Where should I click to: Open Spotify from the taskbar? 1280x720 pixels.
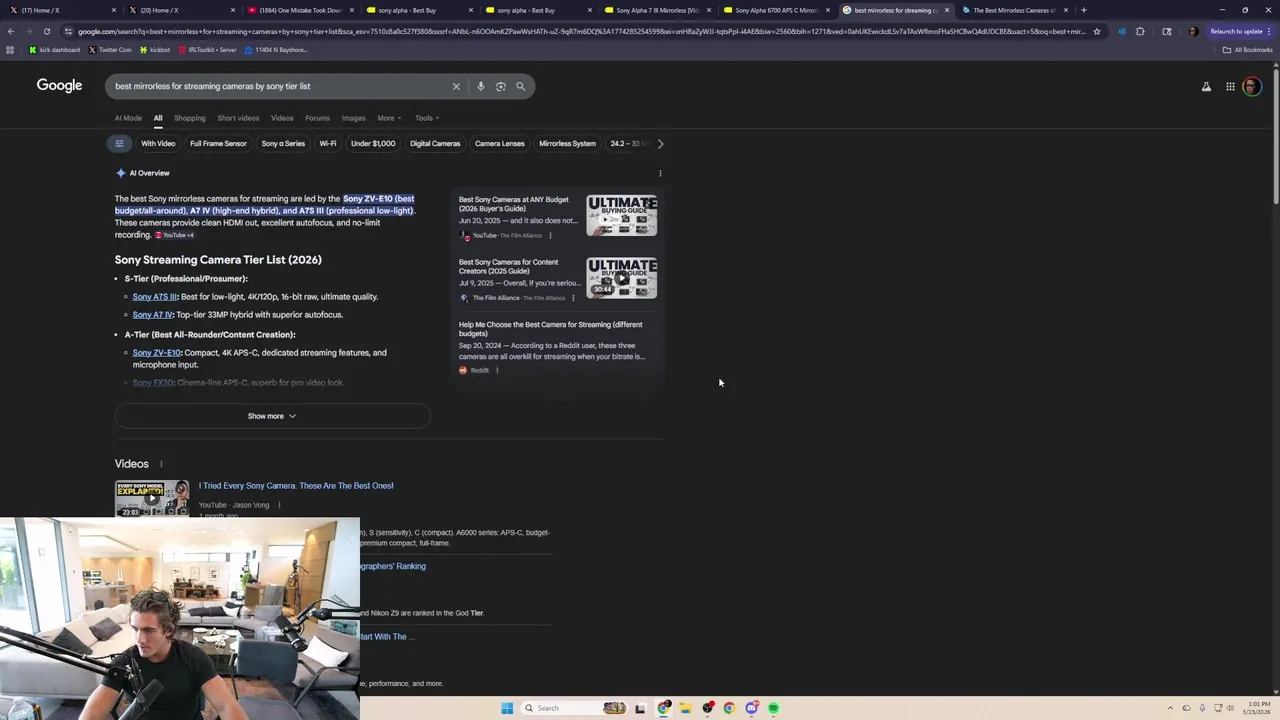(773, 708)
